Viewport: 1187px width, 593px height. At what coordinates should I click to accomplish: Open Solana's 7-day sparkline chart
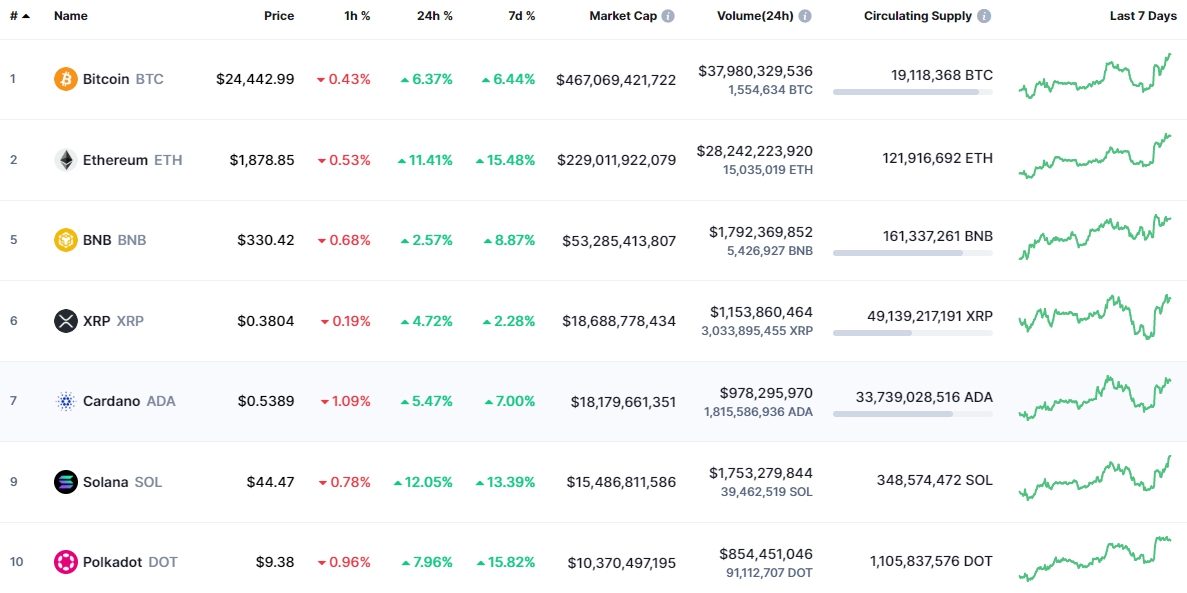tap(1095, 478)
